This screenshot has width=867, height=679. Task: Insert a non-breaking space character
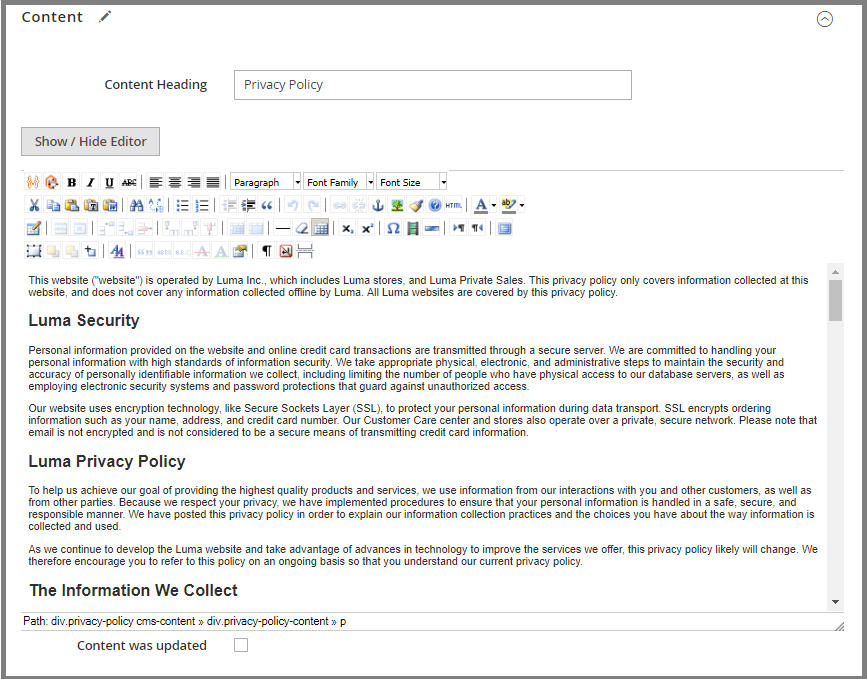286,252
